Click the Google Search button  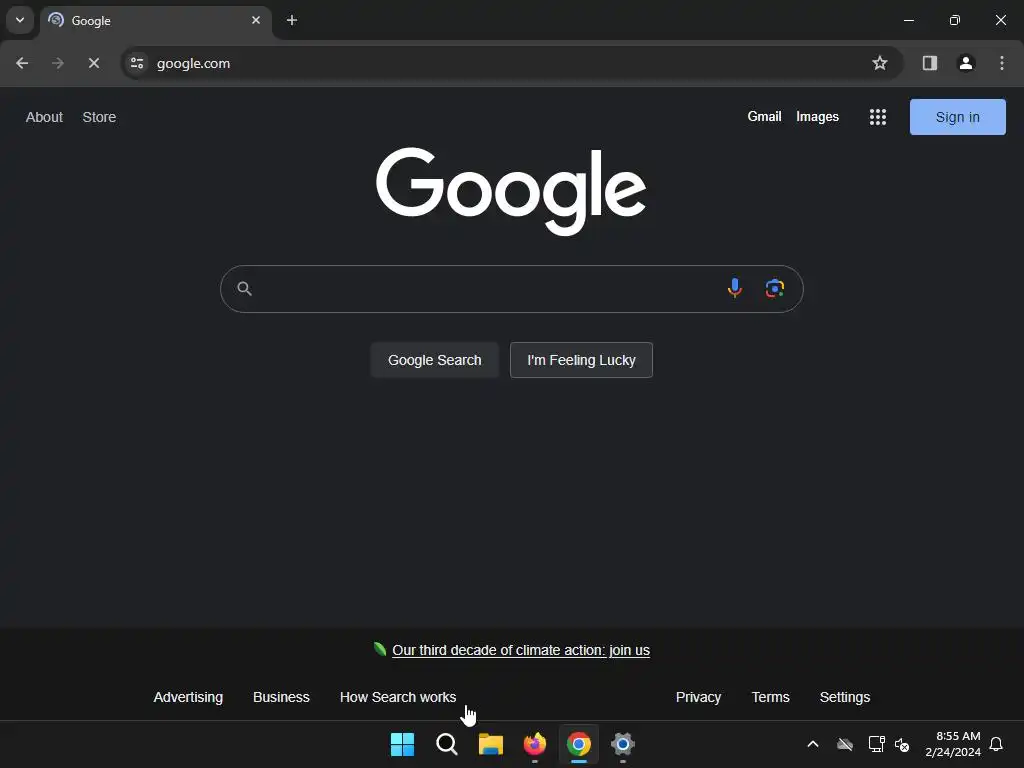(434, 360)
